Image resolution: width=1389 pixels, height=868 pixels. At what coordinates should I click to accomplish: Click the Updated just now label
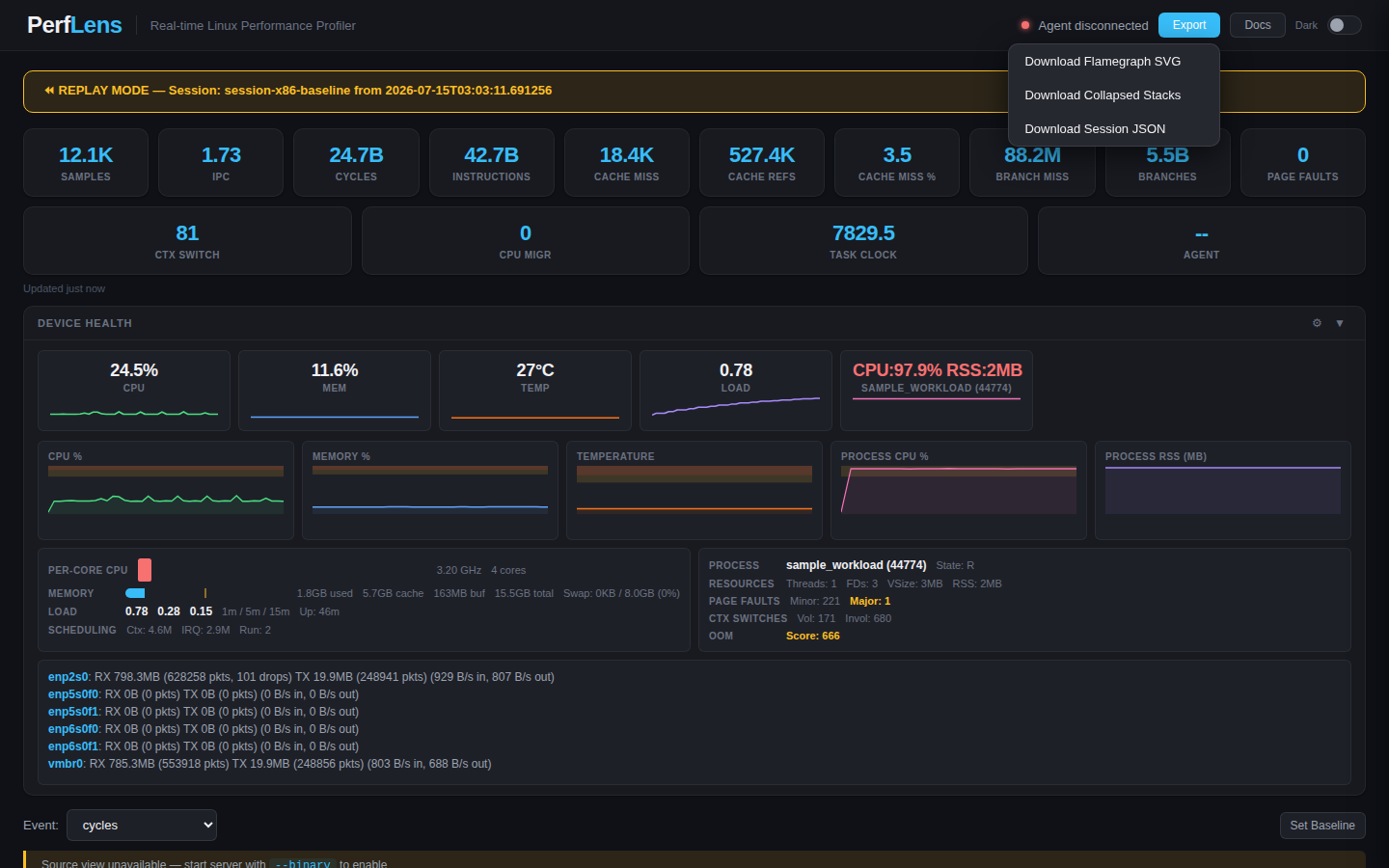(64, 288)
